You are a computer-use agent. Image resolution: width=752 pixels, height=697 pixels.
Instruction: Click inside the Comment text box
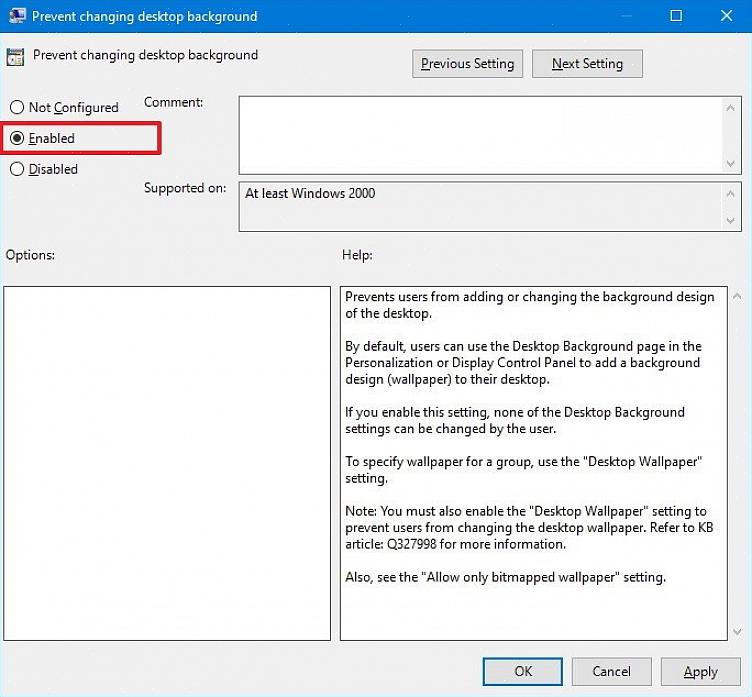coord(481,135)
